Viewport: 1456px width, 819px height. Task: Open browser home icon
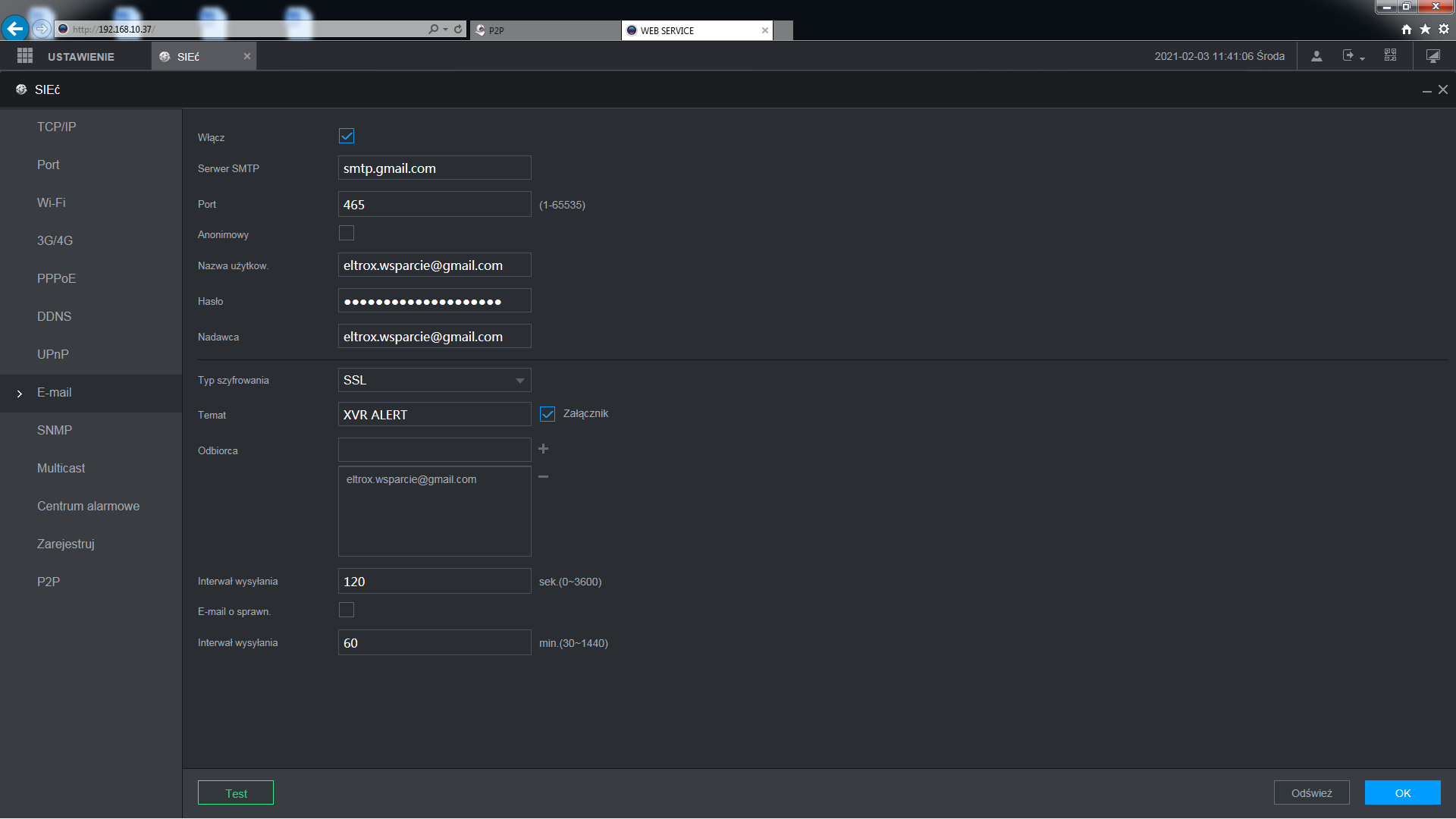(1407, 29)
